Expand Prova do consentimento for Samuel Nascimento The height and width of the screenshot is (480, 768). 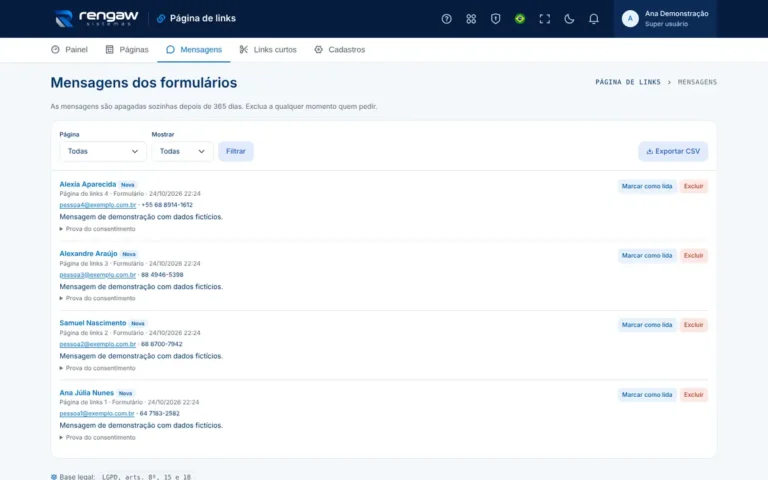coord(97,368)
